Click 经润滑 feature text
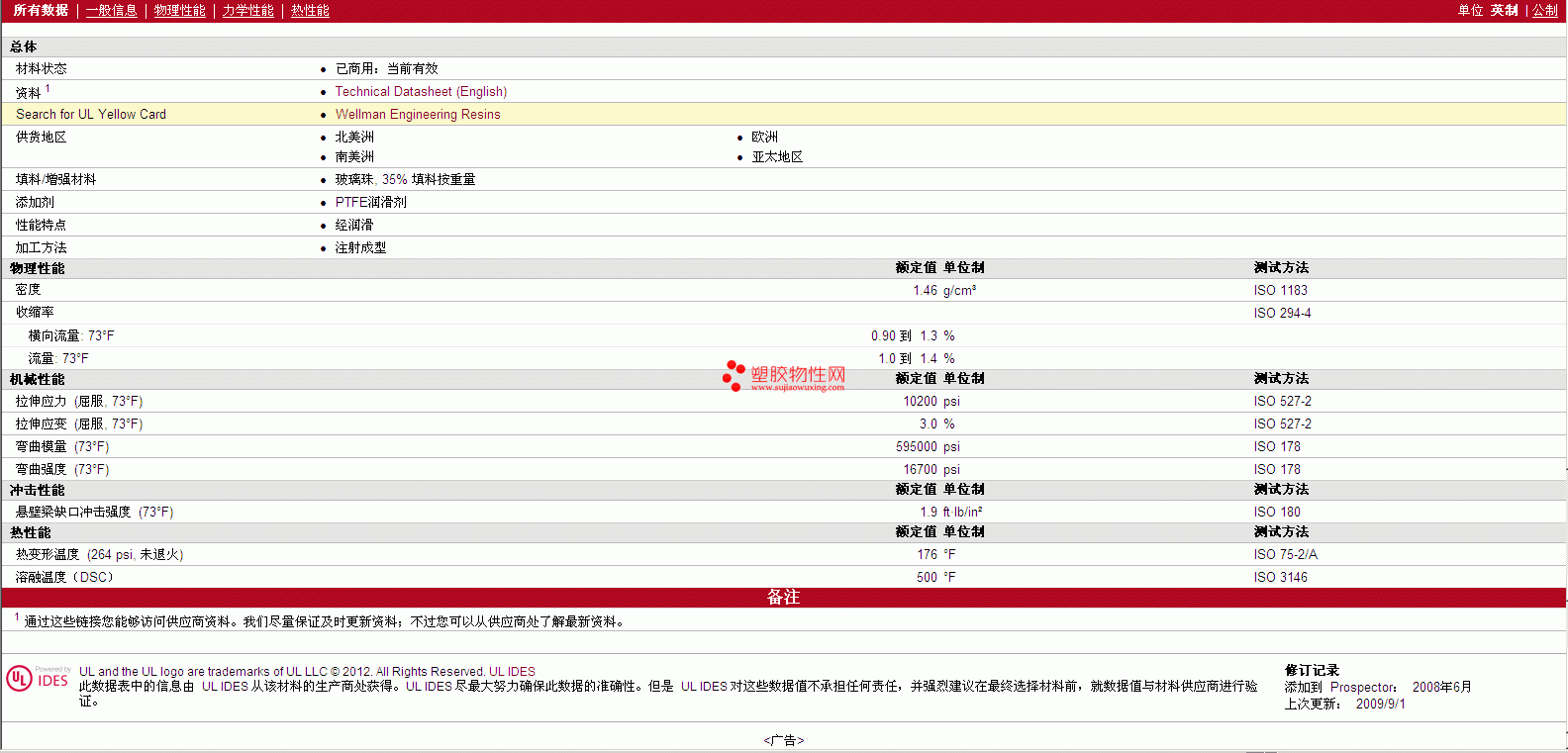Screen dimensions: 1568x753 (x=354, y=225)
